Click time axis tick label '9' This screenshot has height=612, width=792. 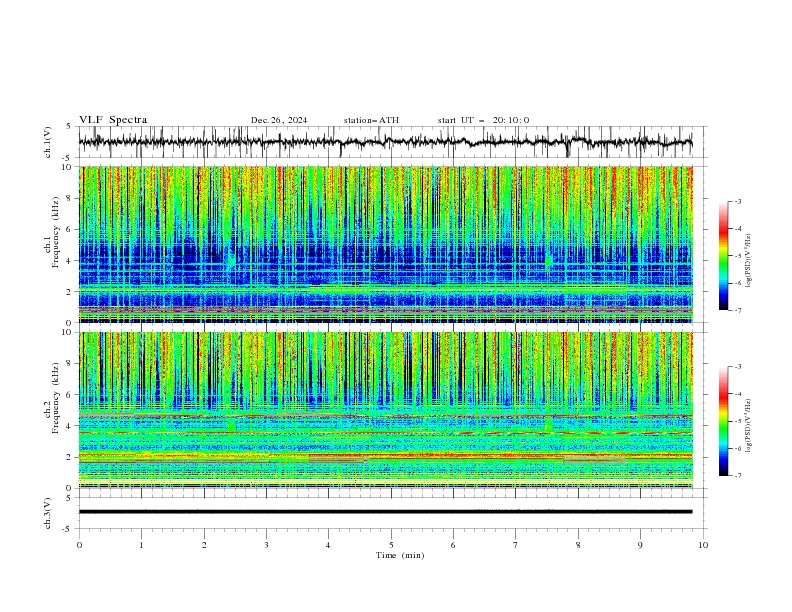[640, 545]
